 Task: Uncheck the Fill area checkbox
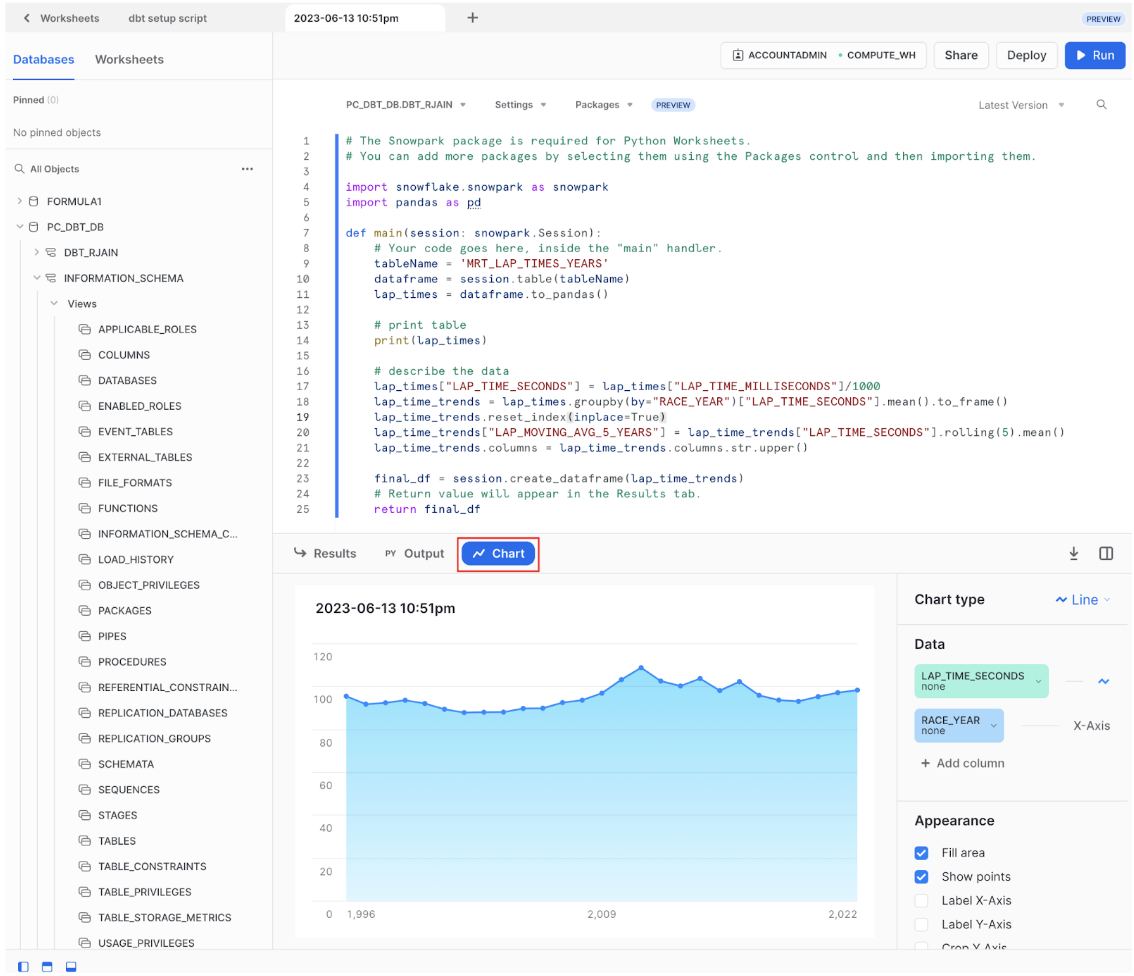(922, 853)
